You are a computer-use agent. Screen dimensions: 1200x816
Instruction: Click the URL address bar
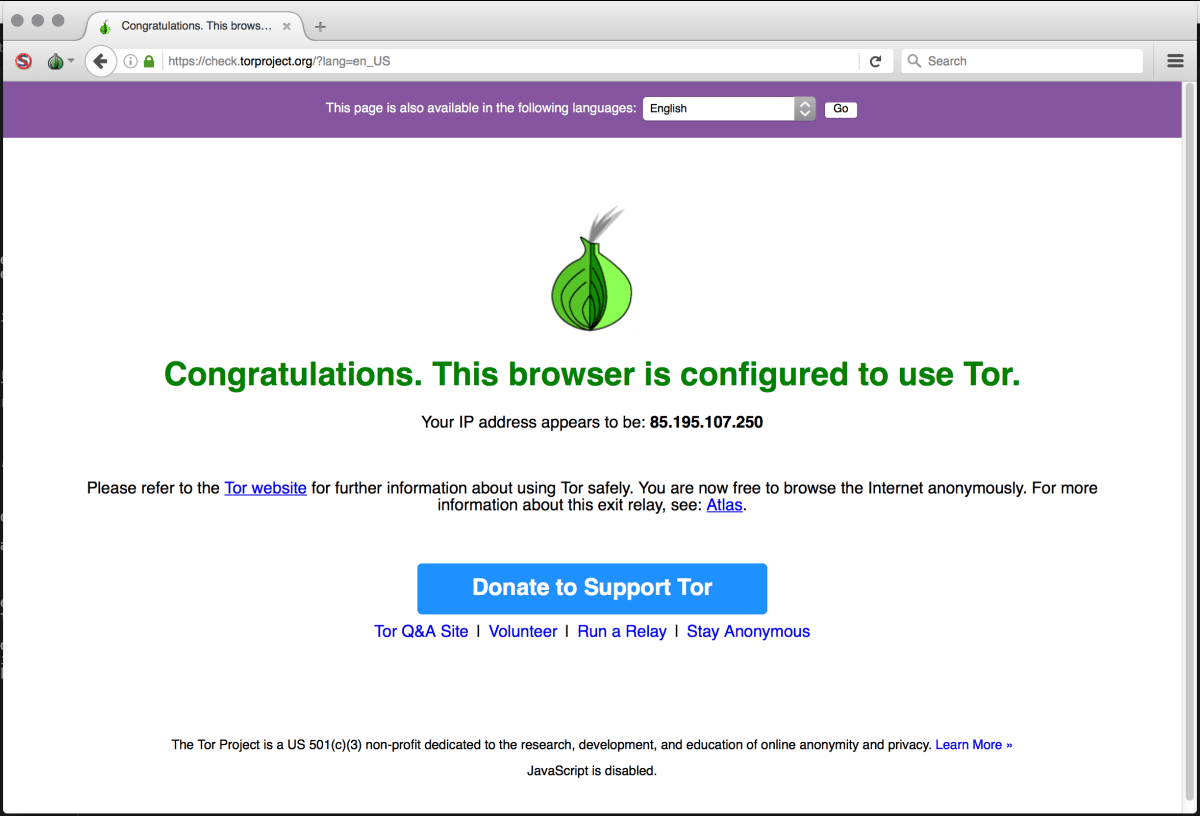(510, 61)
